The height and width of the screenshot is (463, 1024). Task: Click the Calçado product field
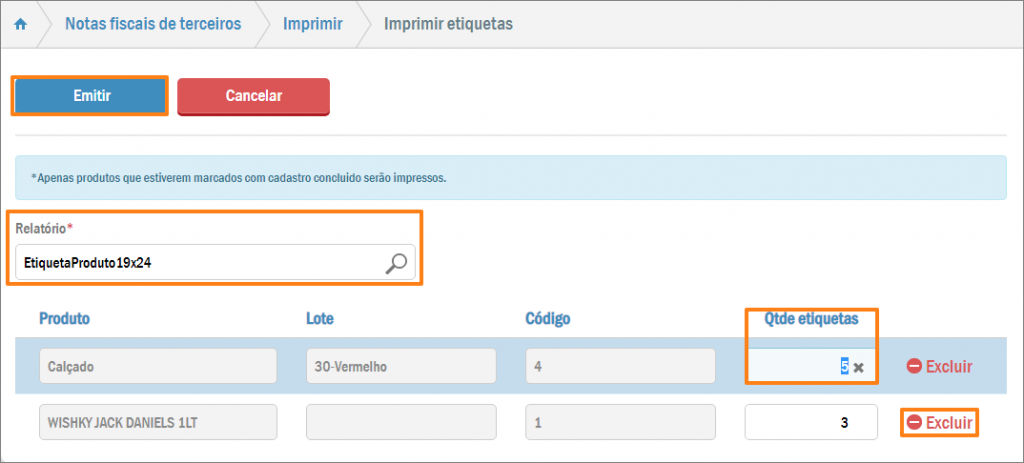157,367
